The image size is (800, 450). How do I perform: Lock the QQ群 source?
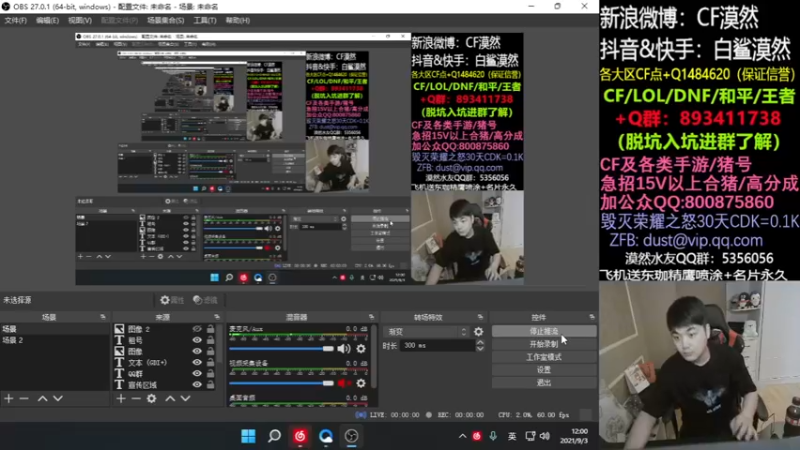click(210, 373)
